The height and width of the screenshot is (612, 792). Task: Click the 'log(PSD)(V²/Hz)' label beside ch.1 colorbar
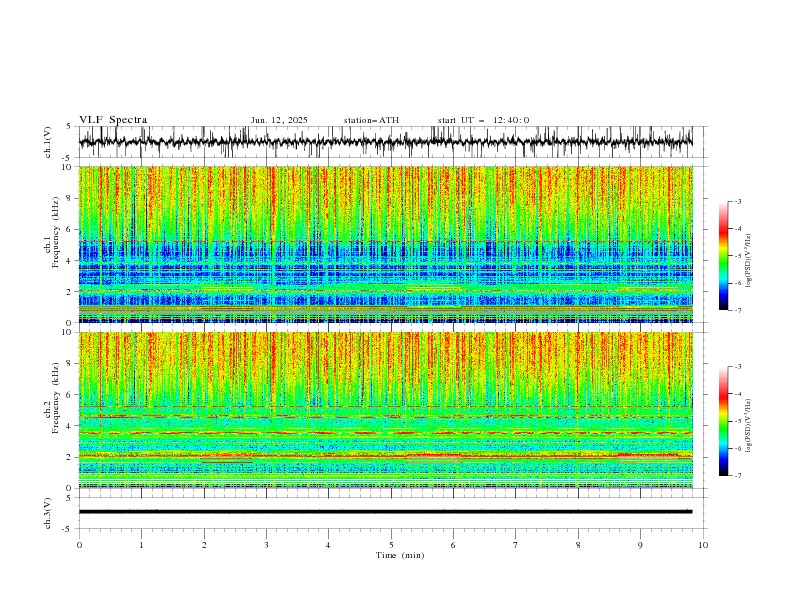pyautogui.click(x=749, y=261)
